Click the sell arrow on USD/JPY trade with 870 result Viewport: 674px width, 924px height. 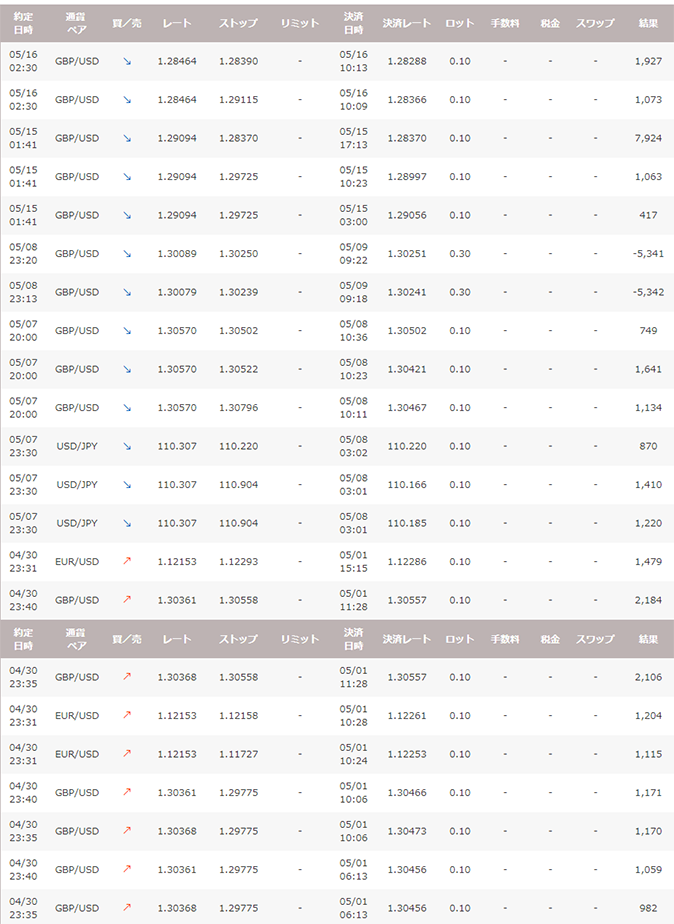127,446
